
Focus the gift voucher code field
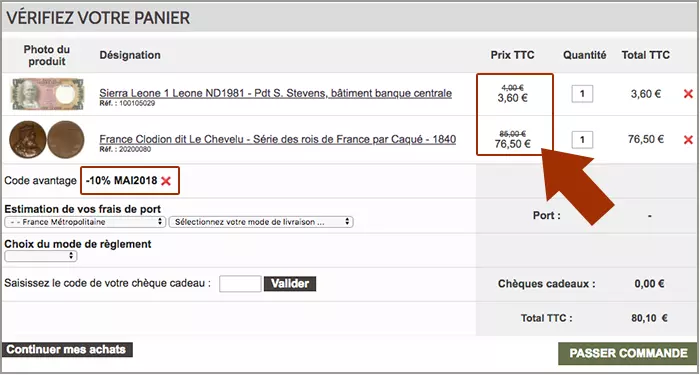240,284
